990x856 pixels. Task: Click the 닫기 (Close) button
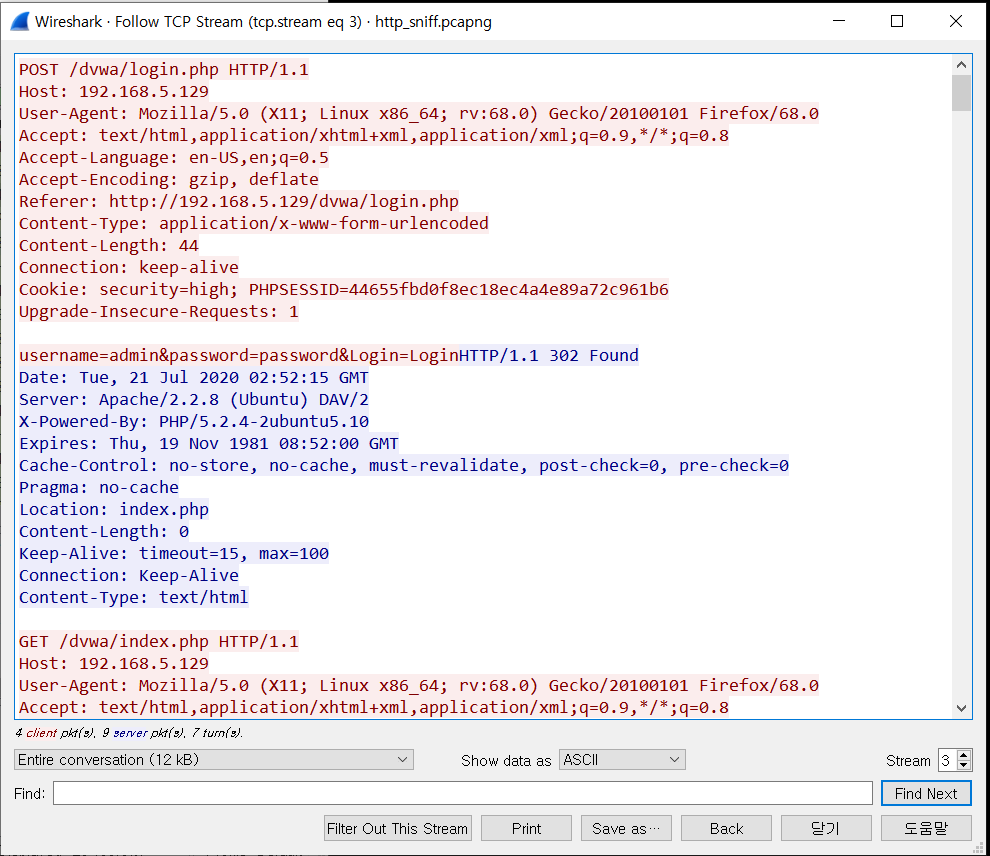pos(826,828)
